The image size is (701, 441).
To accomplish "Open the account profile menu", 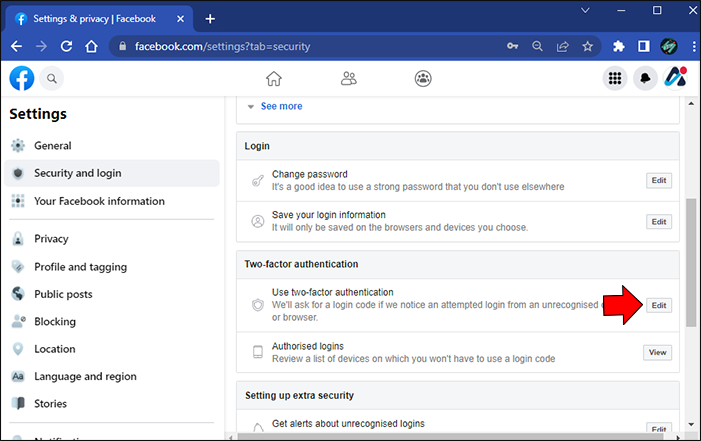I will point(675,79).
